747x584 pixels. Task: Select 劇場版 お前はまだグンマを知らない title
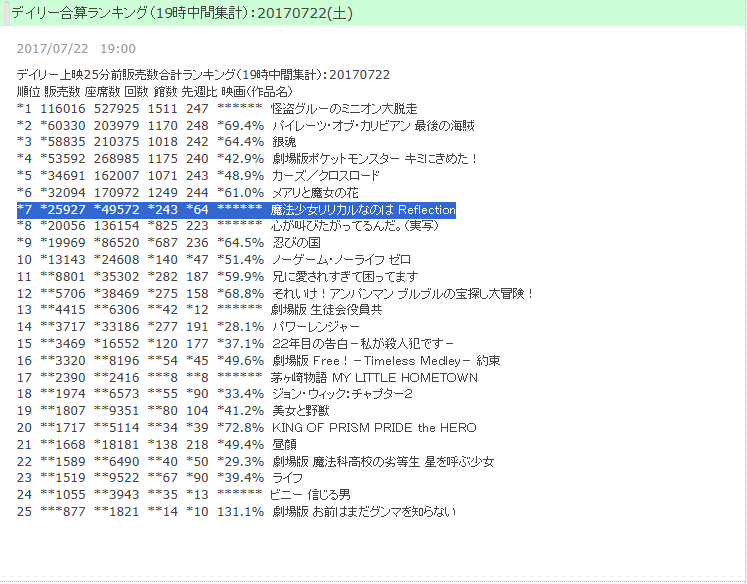[x=364, y=512]
